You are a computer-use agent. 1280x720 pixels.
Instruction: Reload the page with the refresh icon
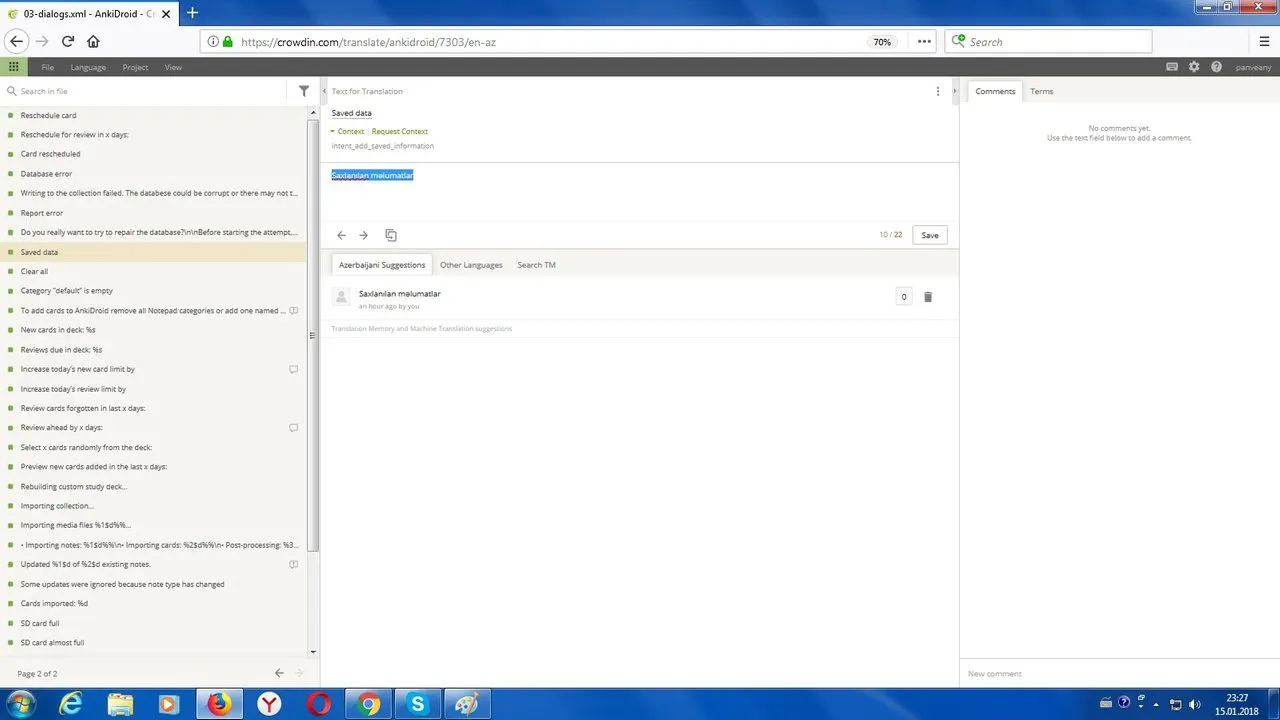point(68,41)
